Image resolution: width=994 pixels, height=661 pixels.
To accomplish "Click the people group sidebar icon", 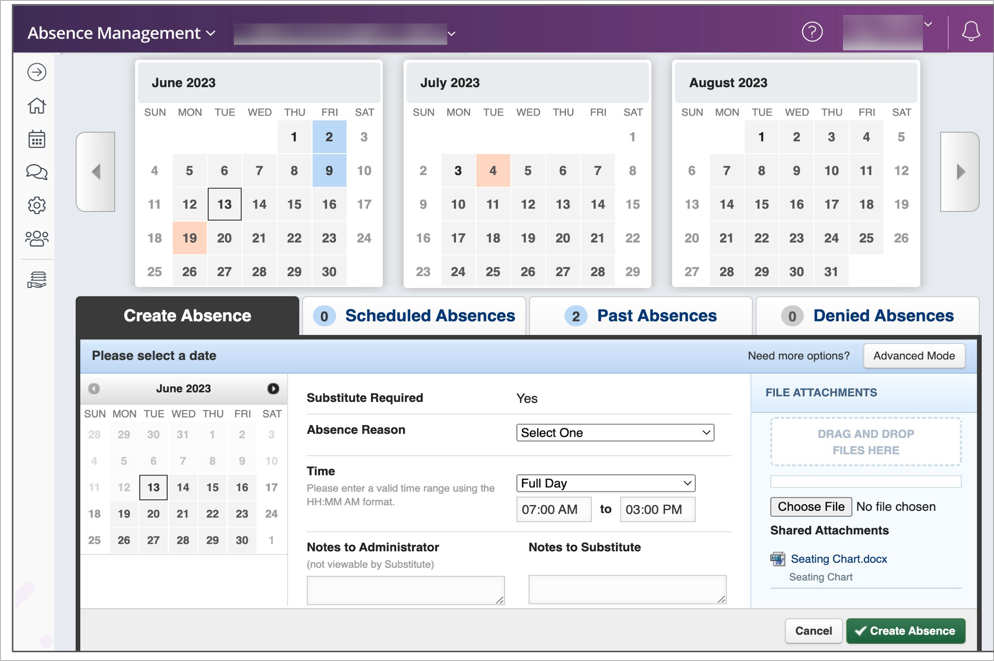I will click(37, 239).
